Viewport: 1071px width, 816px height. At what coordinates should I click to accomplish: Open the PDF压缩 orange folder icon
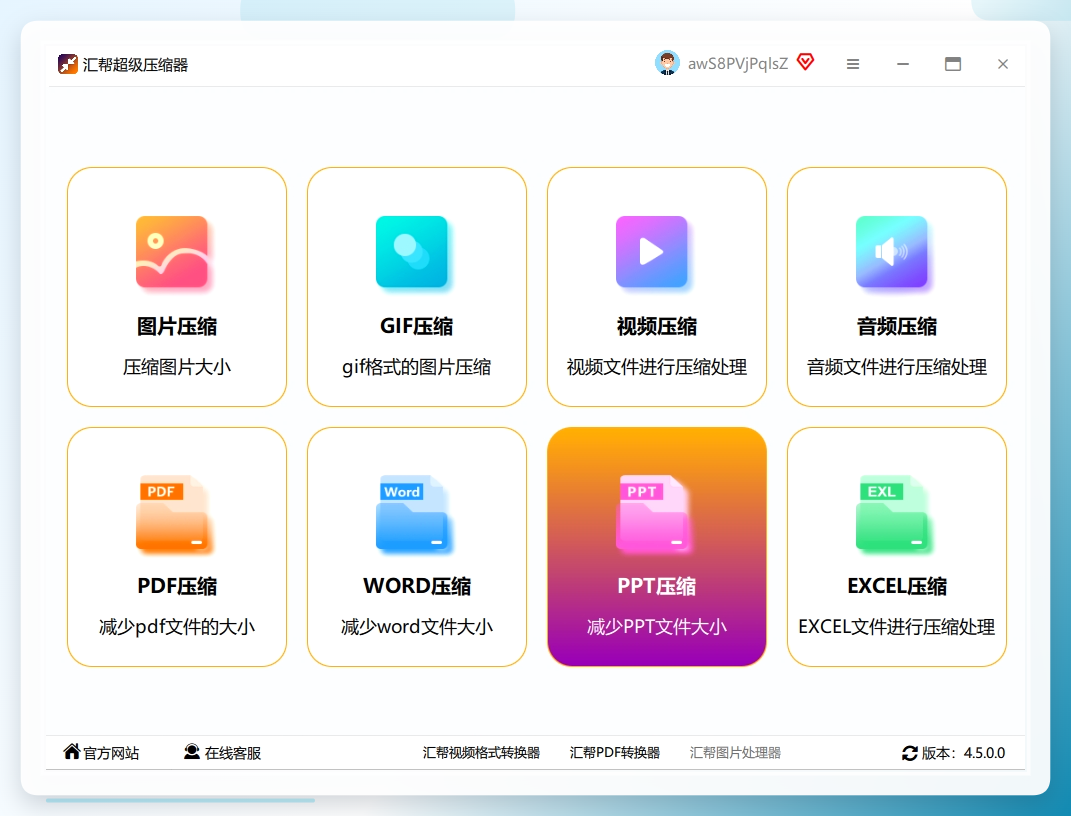pos(173,513)
